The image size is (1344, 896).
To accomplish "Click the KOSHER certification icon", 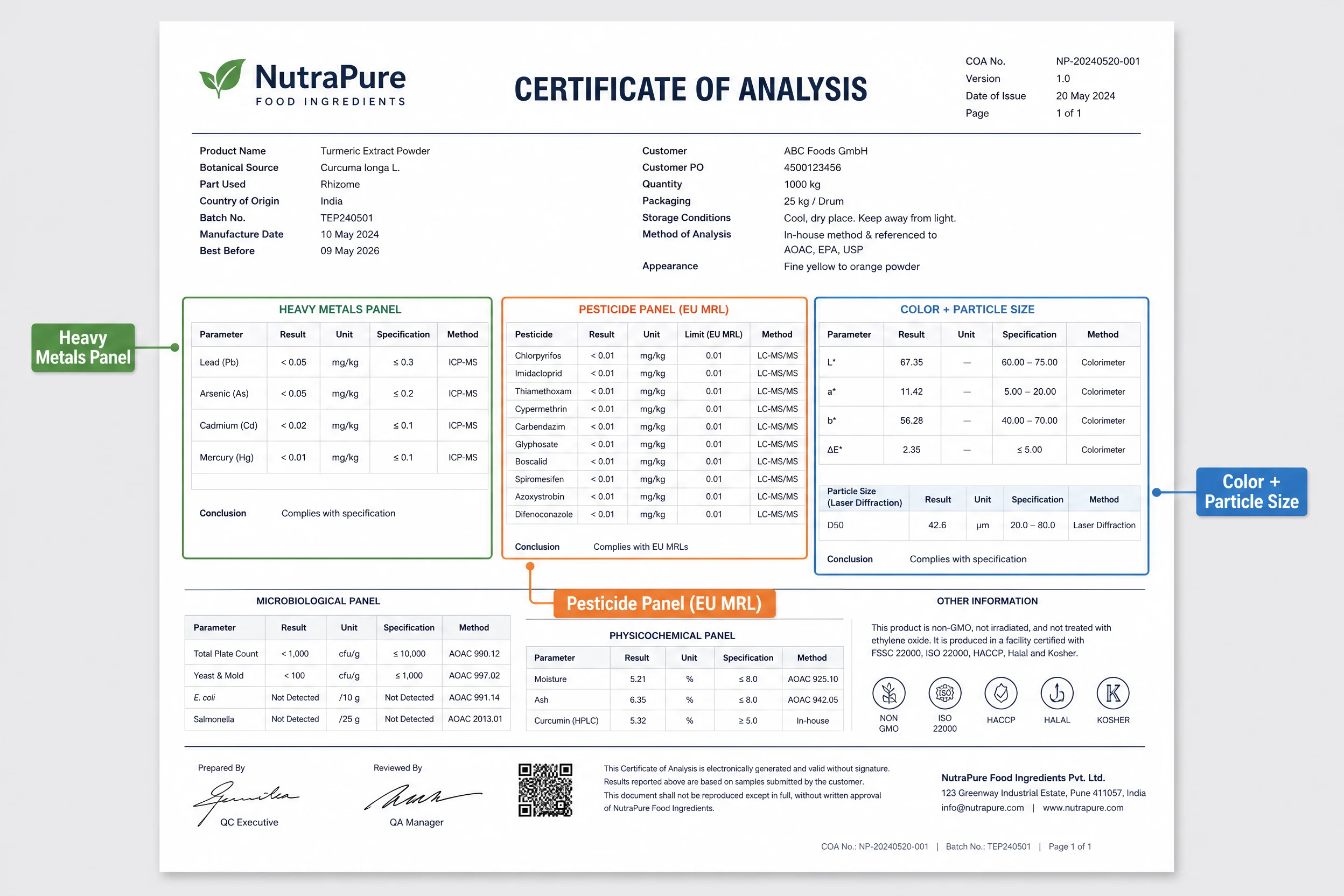I will (x=1112, y=693).
